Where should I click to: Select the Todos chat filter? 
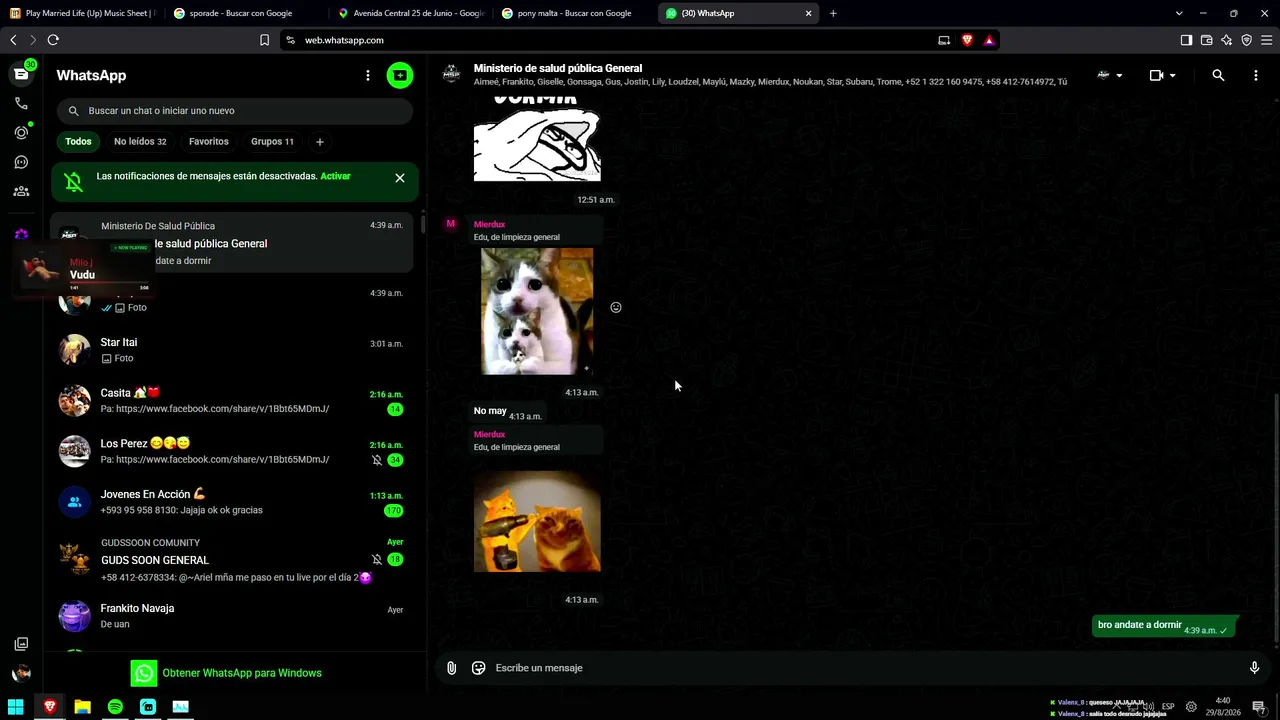pos(78,142)
